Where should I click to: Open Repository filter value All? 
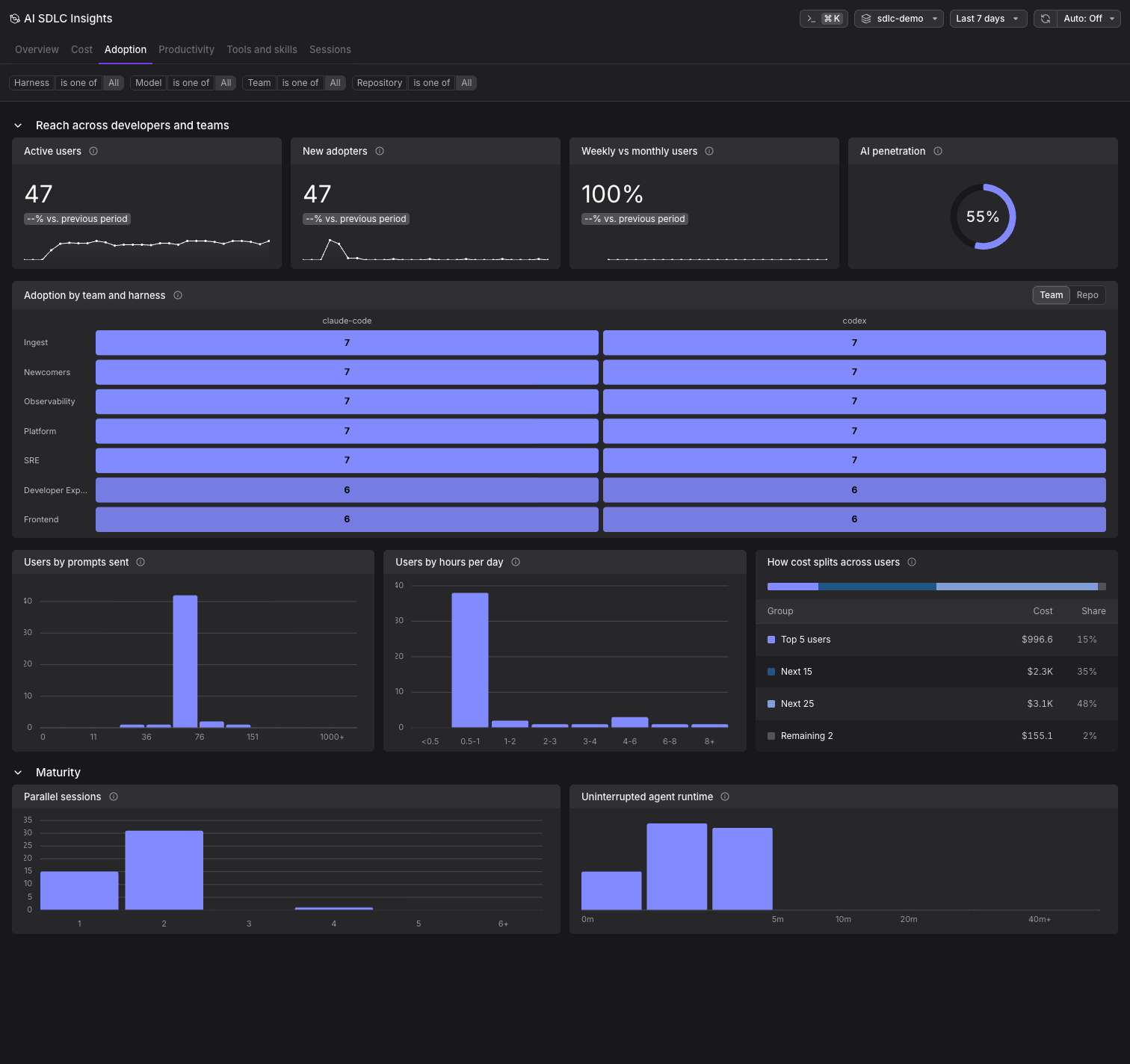point(466,83)
